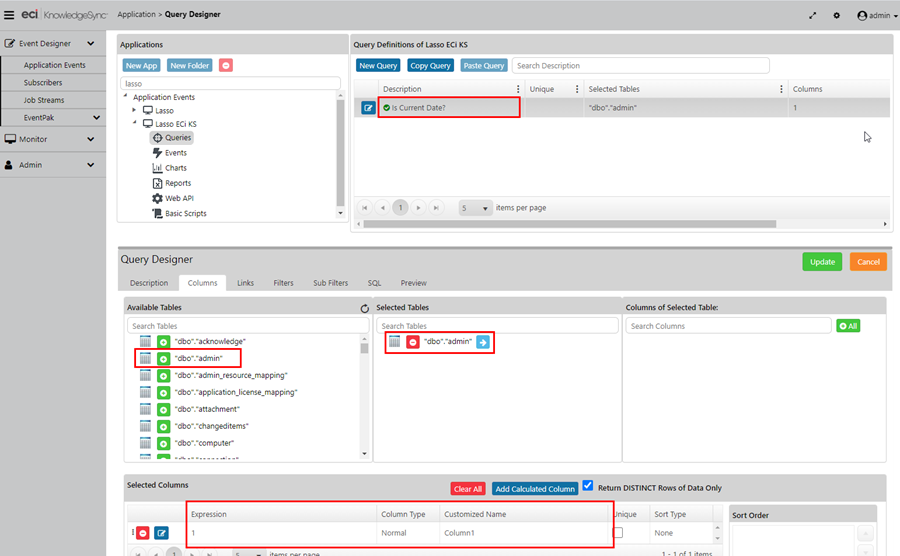Open Job Streams in sidebar
The width and height of the screenshot is (900, 556).
[44, 100]
